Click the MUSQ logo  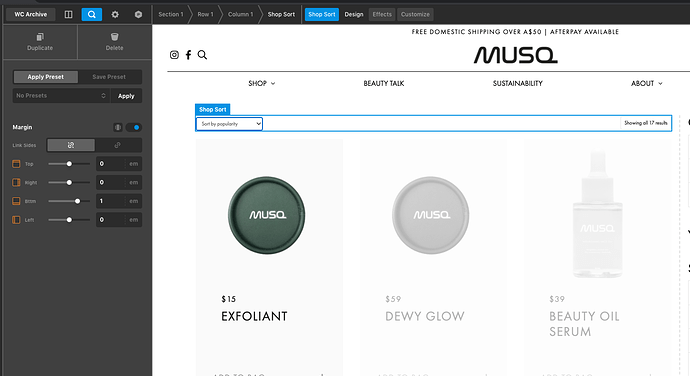[515, 55]
